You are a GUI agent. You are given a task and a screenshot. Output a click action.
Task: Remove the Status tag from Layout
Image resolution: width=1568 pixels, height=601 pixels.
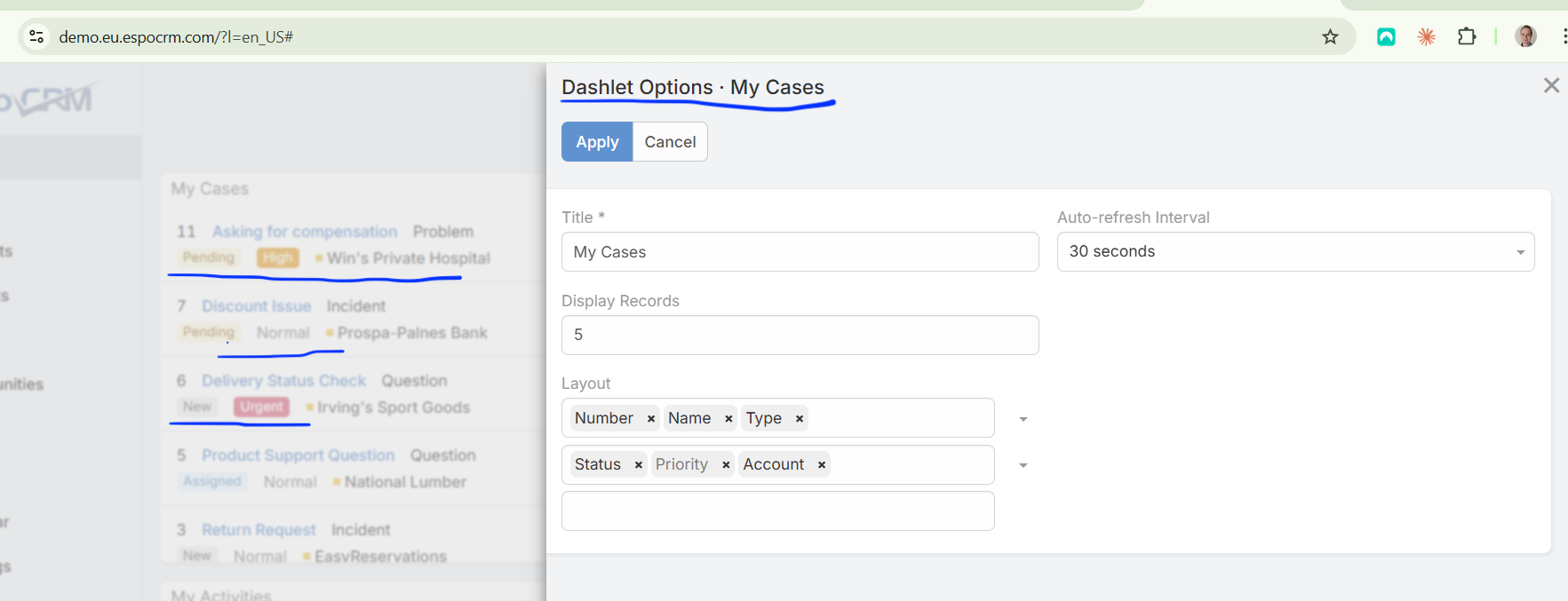[x=638, y=465]
